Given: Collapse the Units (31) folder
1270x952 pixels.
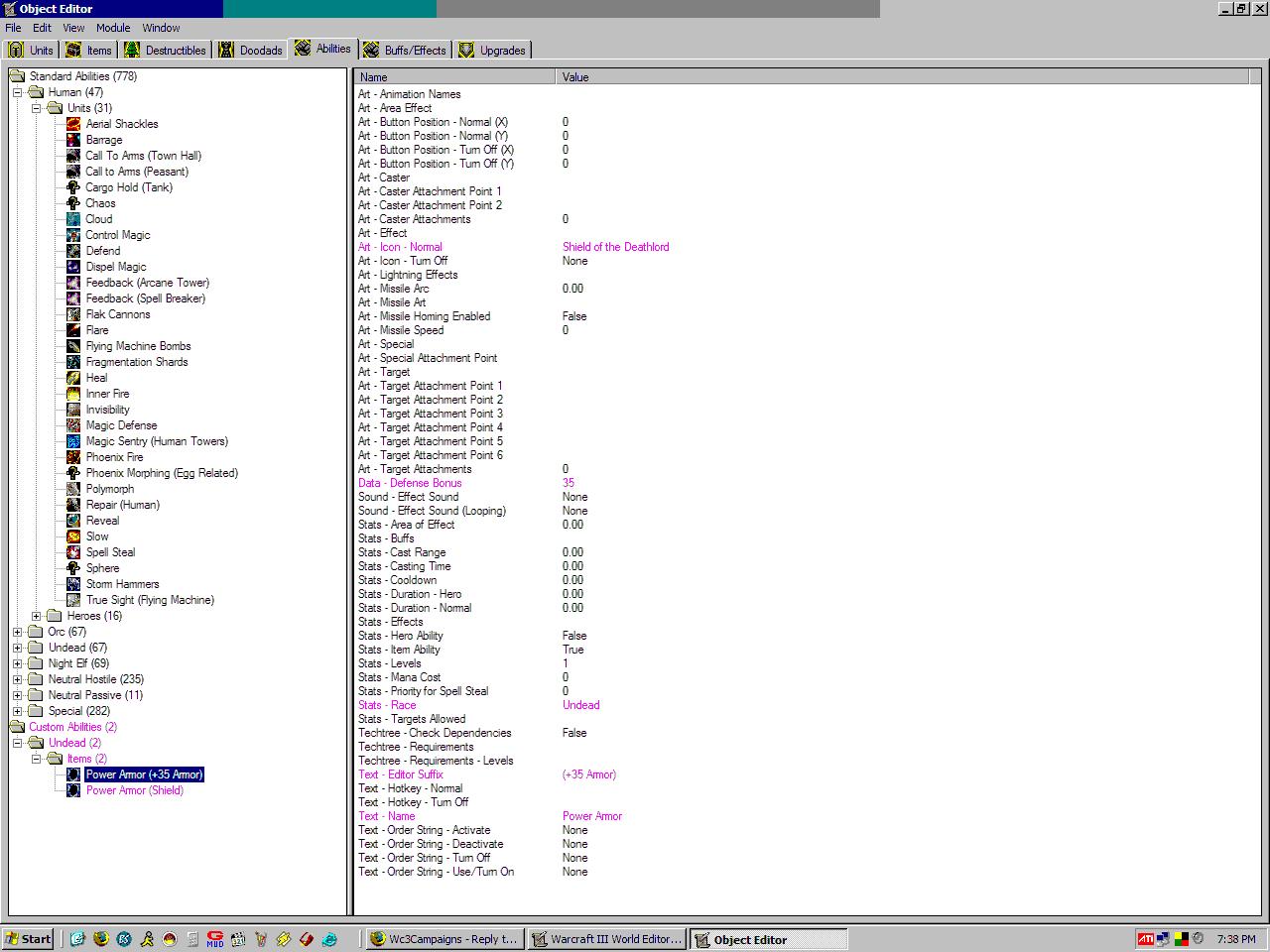Looking at the screenshot, I should (37, 108).
